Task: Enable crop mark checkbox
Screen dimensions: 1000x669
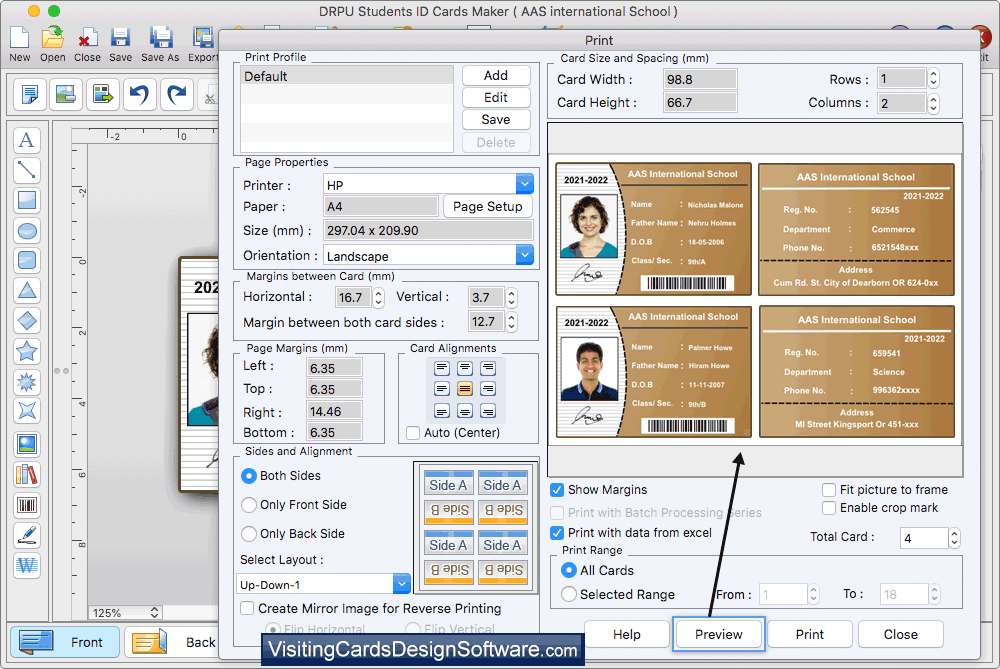Action: point(829,508)
